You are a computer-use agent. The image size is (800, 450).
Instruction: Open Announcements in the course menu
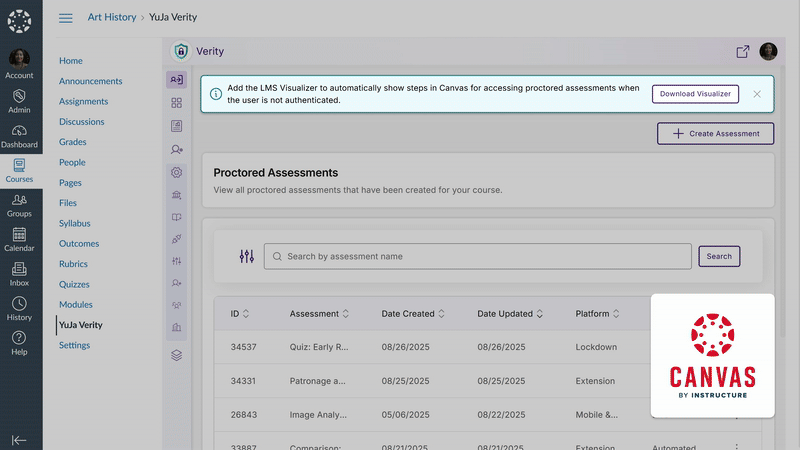(x=91, y=81)
